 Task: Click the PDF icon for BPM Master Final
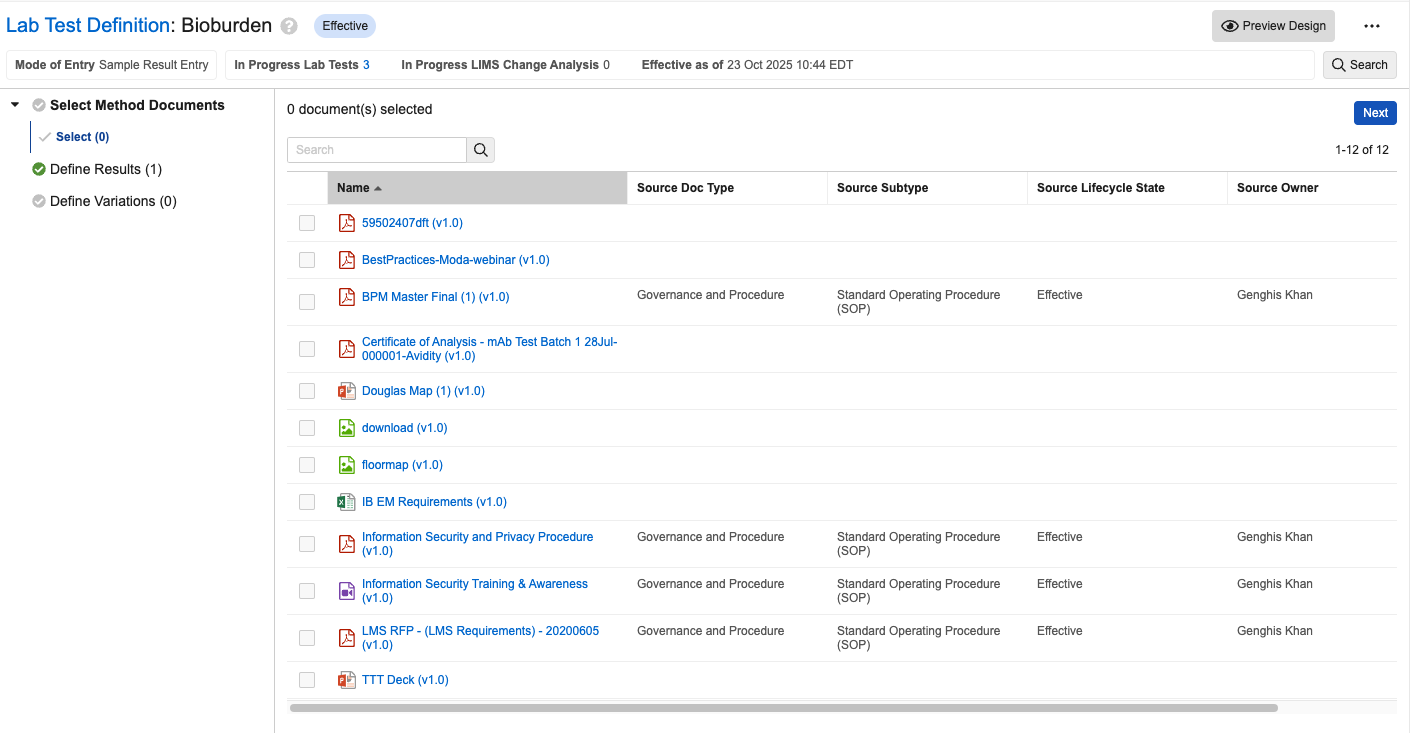[x=347, y=297]
